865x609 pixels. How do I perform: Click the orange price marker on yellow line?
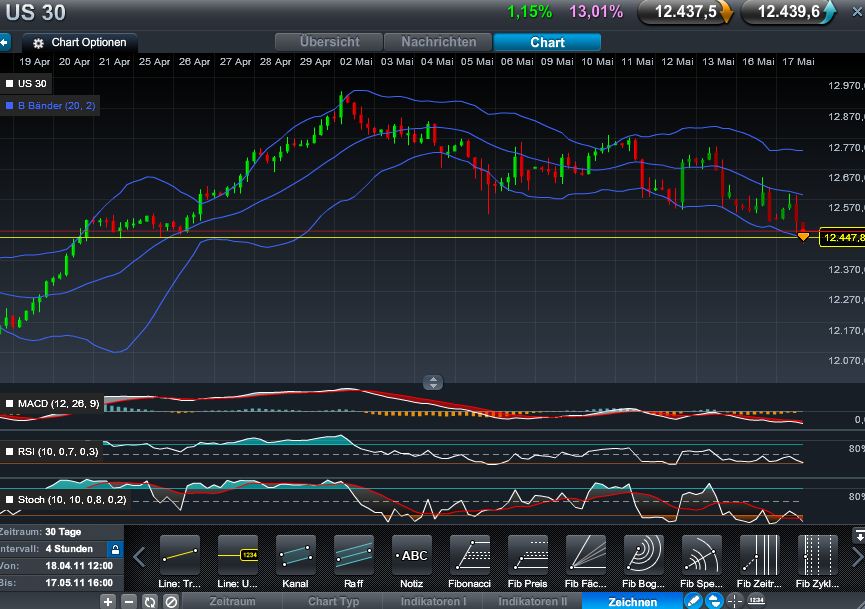click(803, 237)
